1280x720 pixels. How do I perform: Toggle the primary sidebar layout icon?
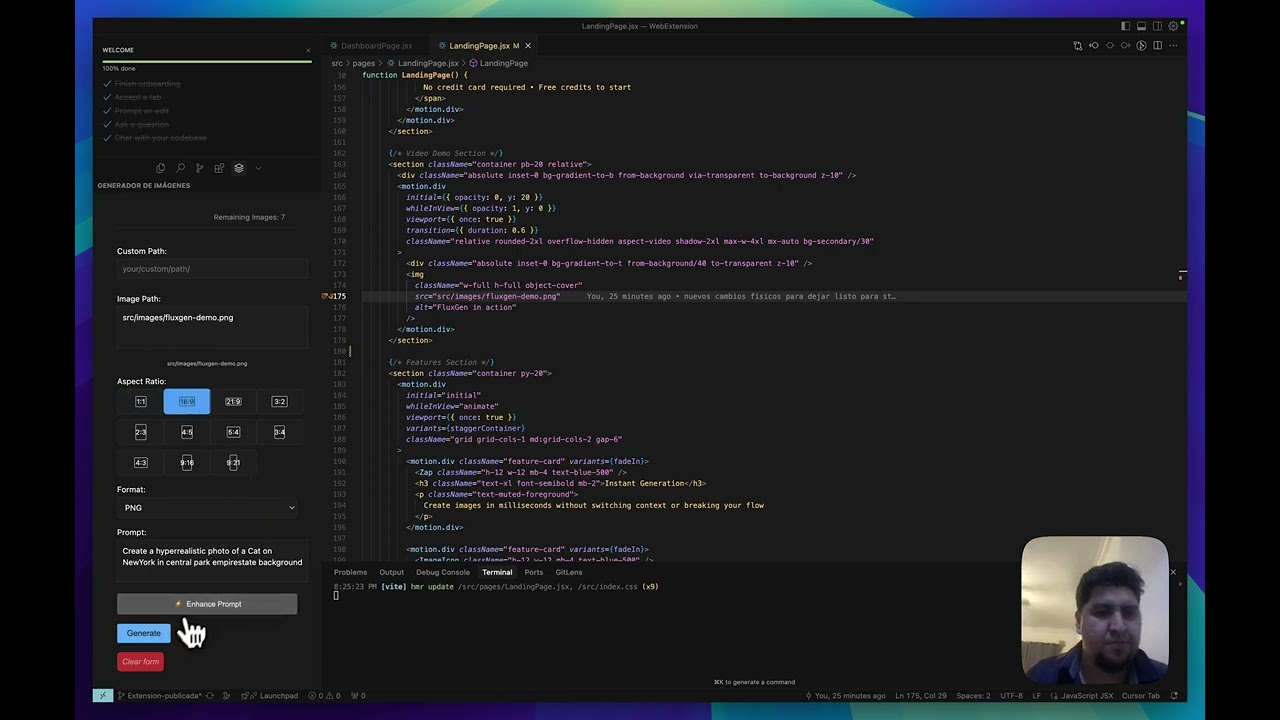click(1125, 26)
